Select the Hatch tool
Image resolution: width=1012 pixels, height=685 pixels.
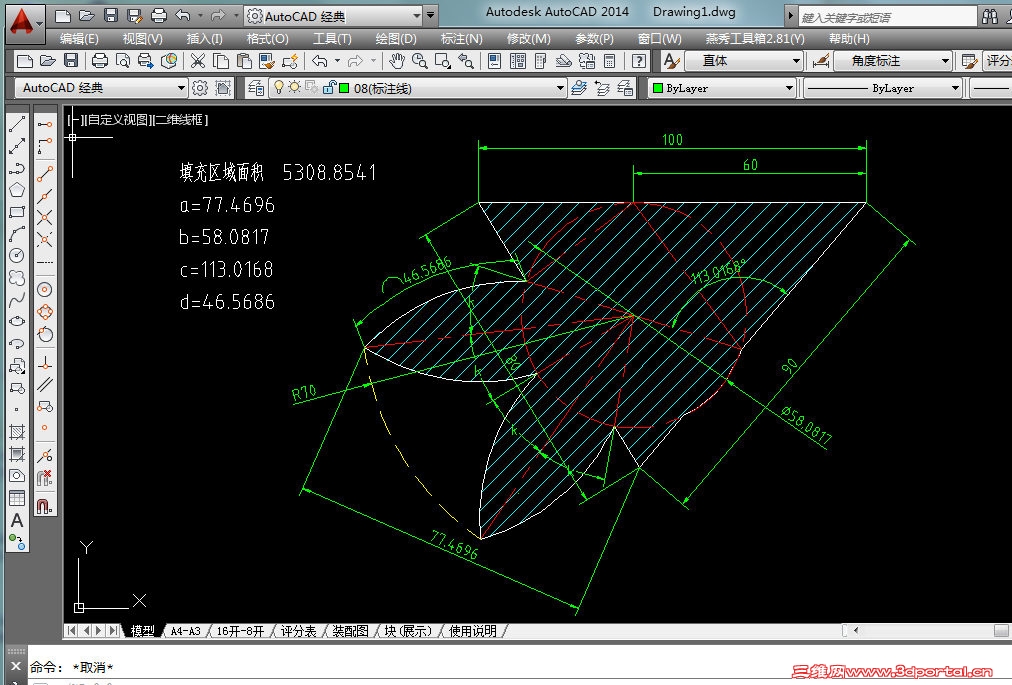pos(17,432)
